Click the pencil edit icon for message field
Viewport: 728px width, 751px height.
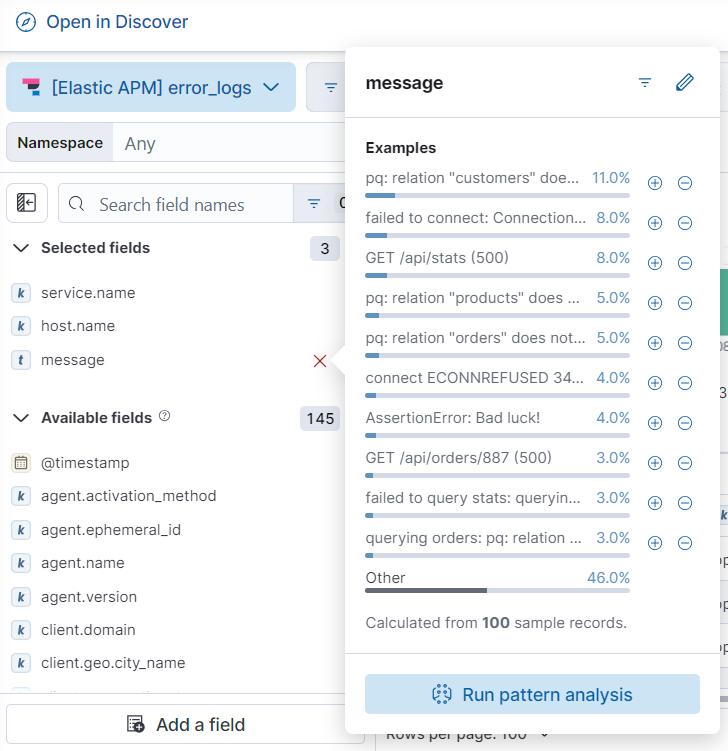[x=685, y=83]
